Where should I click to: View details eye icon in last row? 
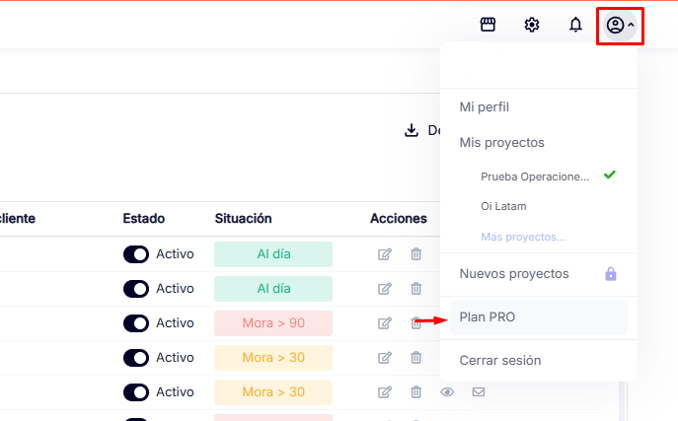pos(447,392)
